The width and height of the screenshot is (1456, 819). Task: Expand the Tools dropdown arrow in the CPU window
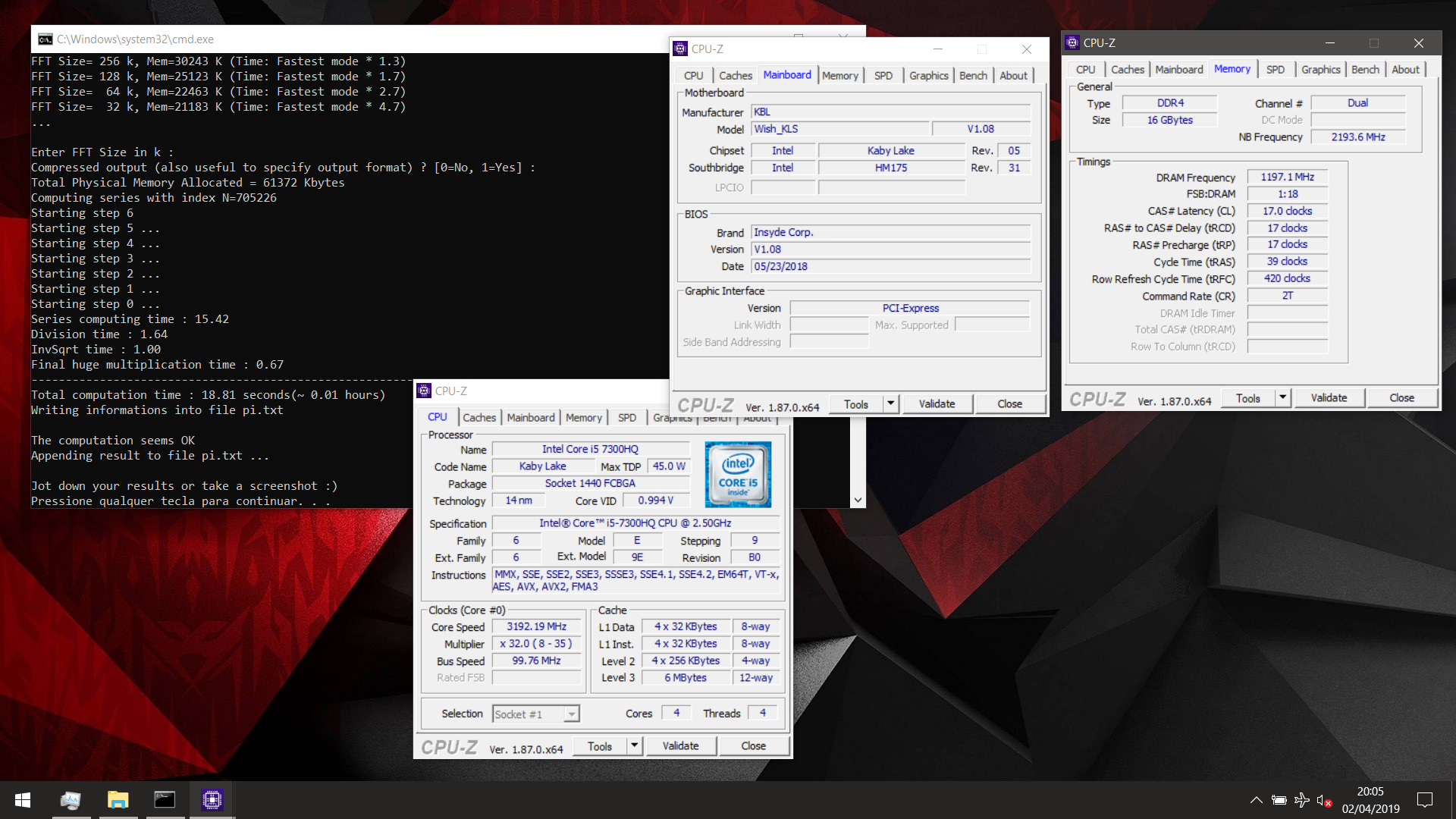[x=635, y=746]
